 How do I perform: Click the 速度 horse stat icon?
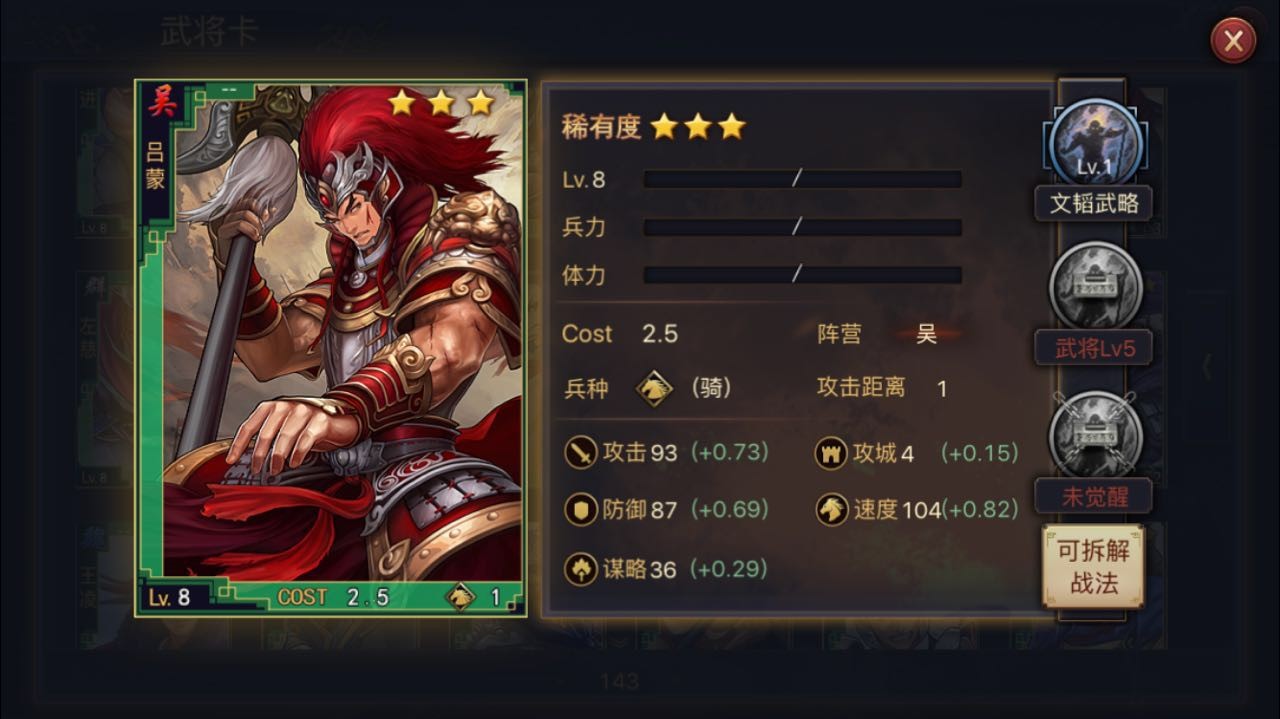point(831,510)
